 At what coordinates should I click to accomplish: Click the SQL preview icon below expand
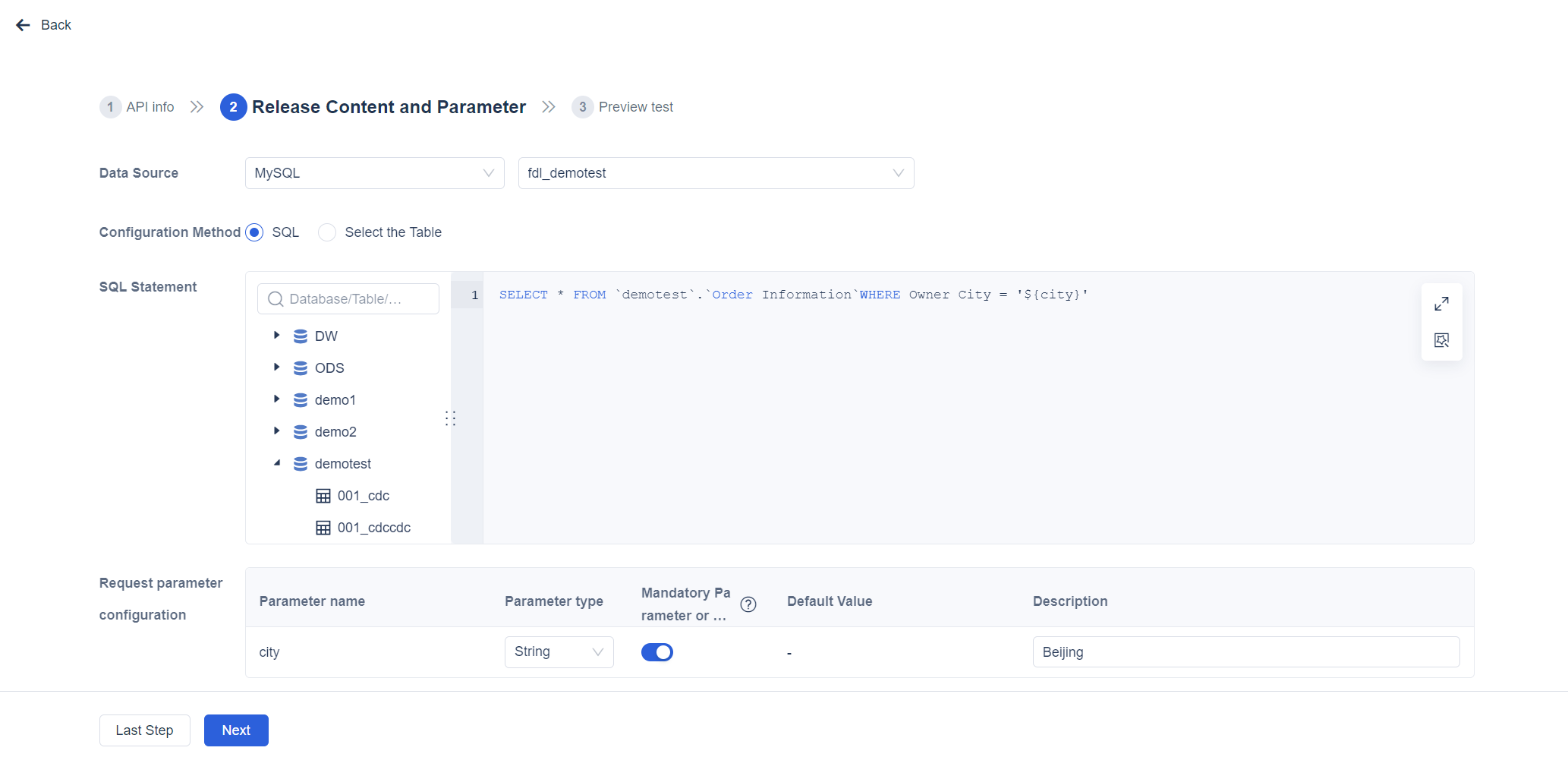click(x=1441, y=340)
